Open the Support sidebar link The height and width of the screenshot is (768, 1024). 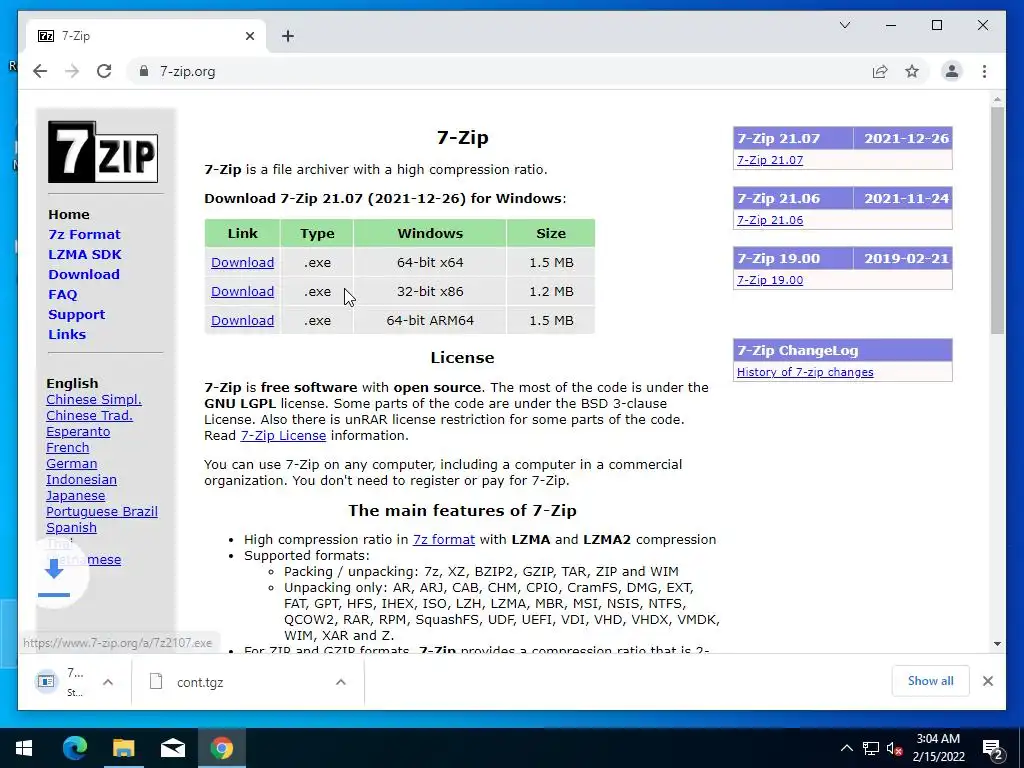(x=76, y=314)
